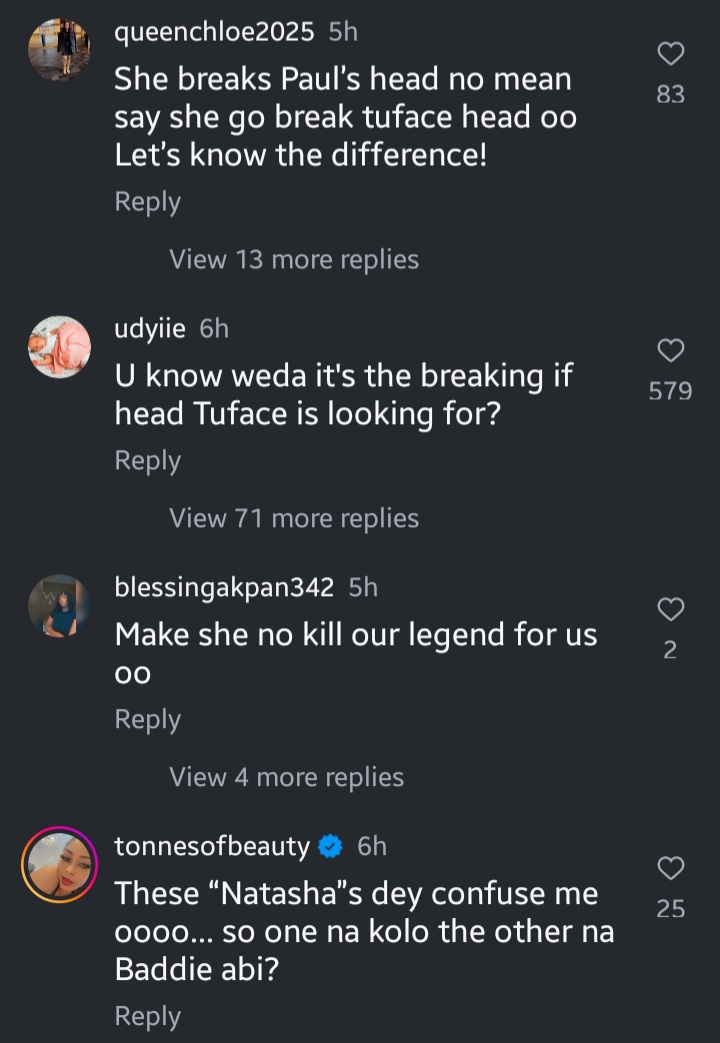720x1043 pixels.
Task: Tap the heart on blessingakpan342's comment
Action: [670, 609]
